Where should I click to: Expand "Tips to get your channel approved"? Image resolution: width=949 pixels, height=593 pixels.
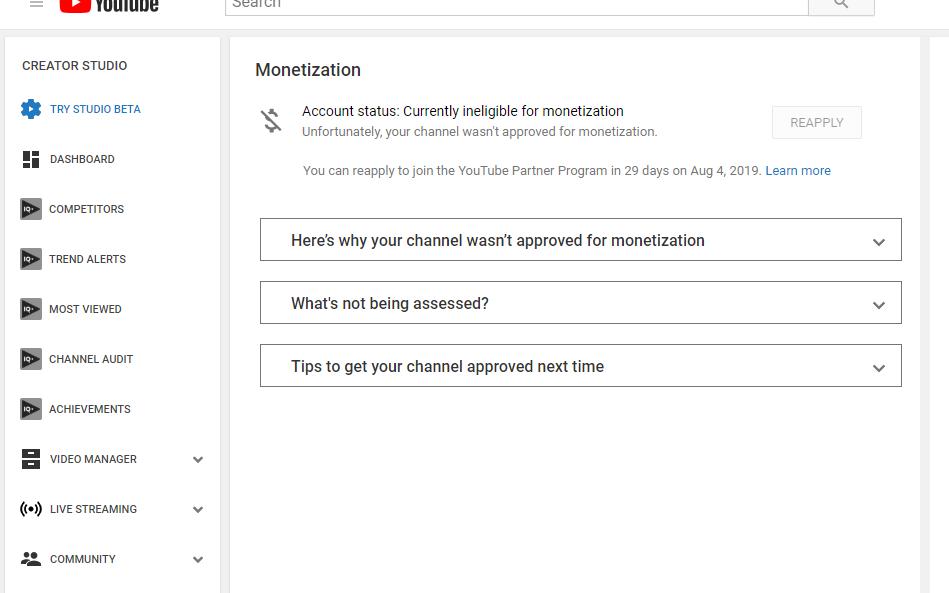point(580,365)
